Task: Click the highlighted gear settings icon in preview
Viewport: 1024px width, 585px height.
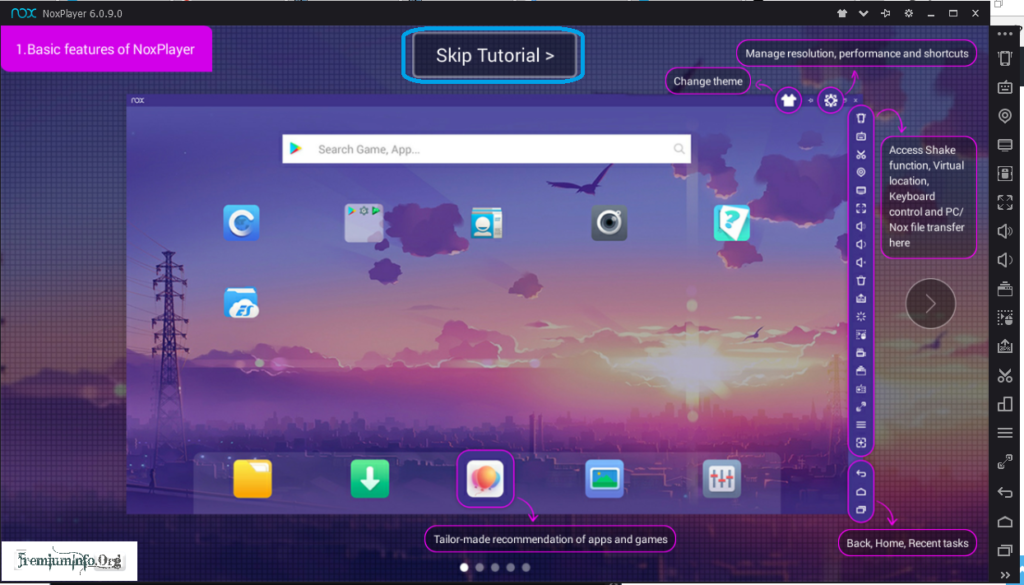Action: tap(831, 101)
